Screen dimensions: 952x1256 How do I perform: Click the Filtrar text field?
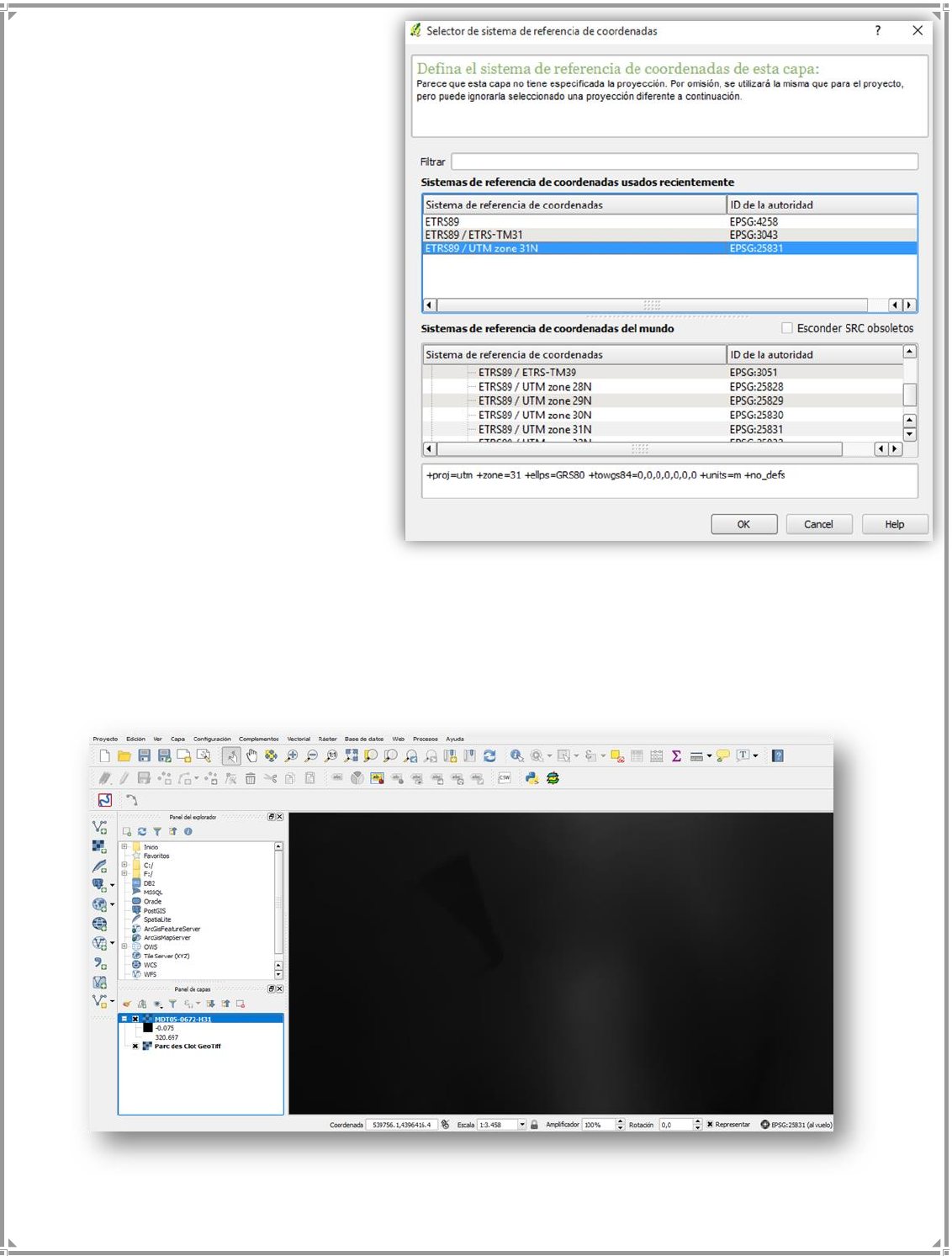coord(685,162)
